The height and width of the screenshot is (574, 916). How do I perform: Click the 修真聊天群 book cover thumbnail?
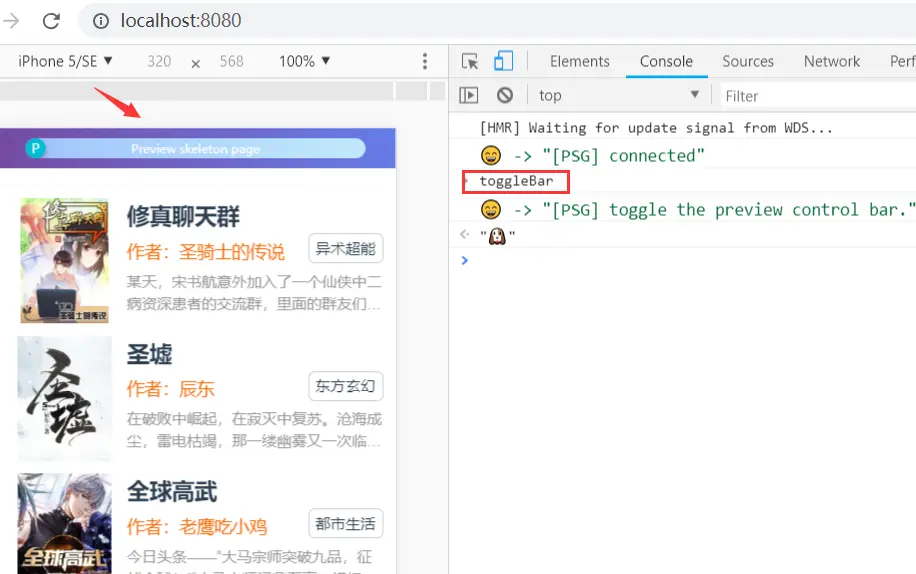click(64, 260)
